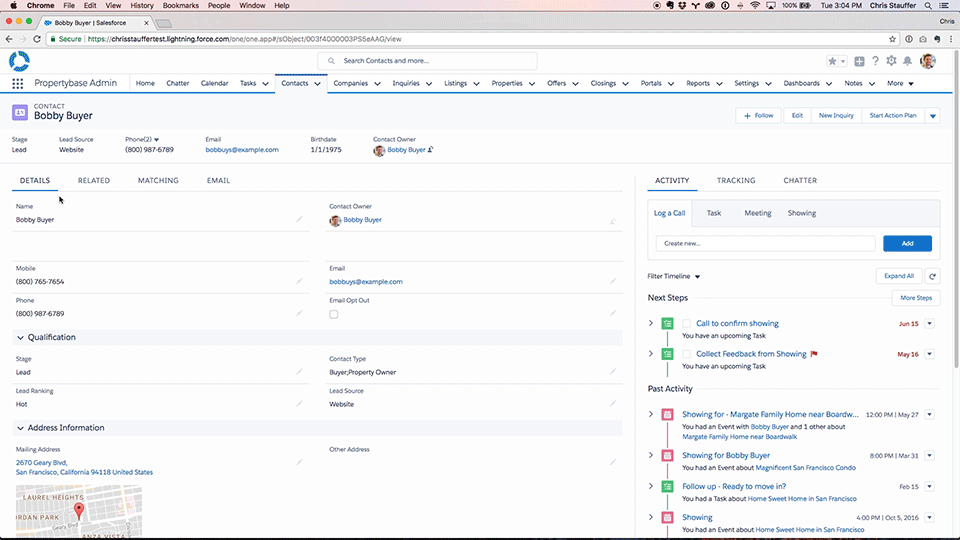Screen dimensions: 960x540
Task: Open the Apple menu
Action: (x=13, y=6)
